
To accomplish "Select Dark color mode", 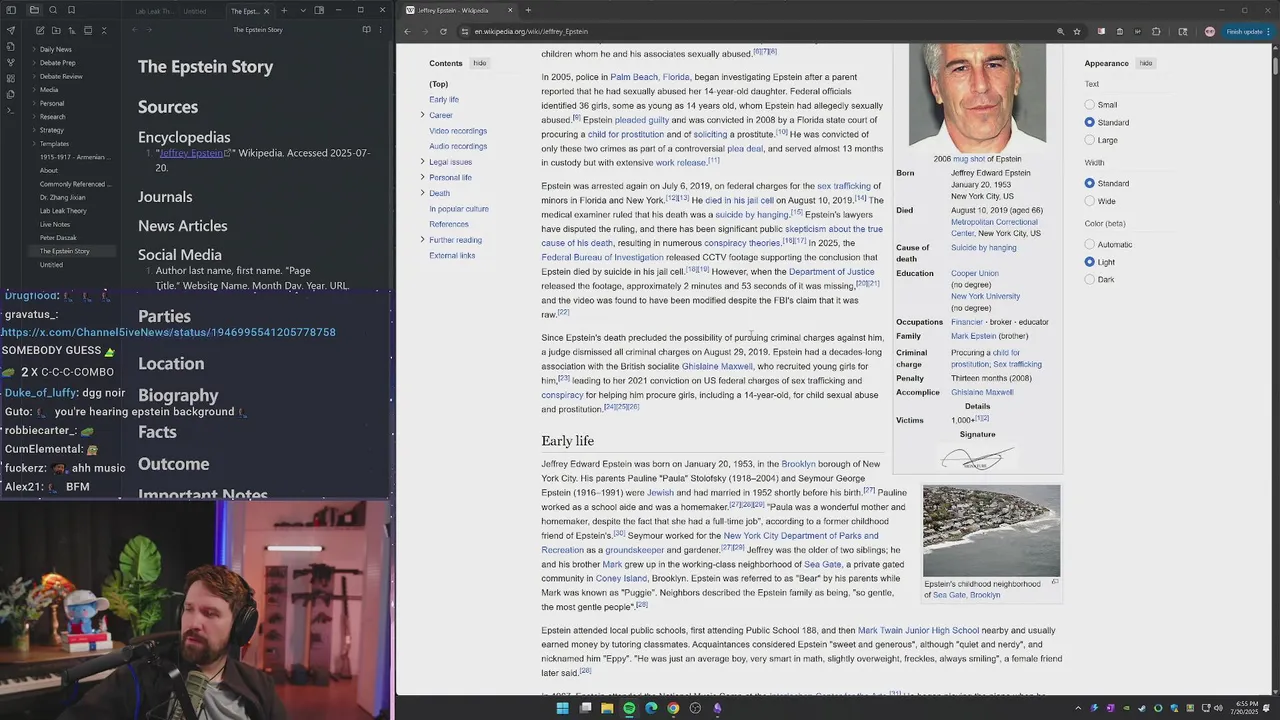I will (1090, 279).
